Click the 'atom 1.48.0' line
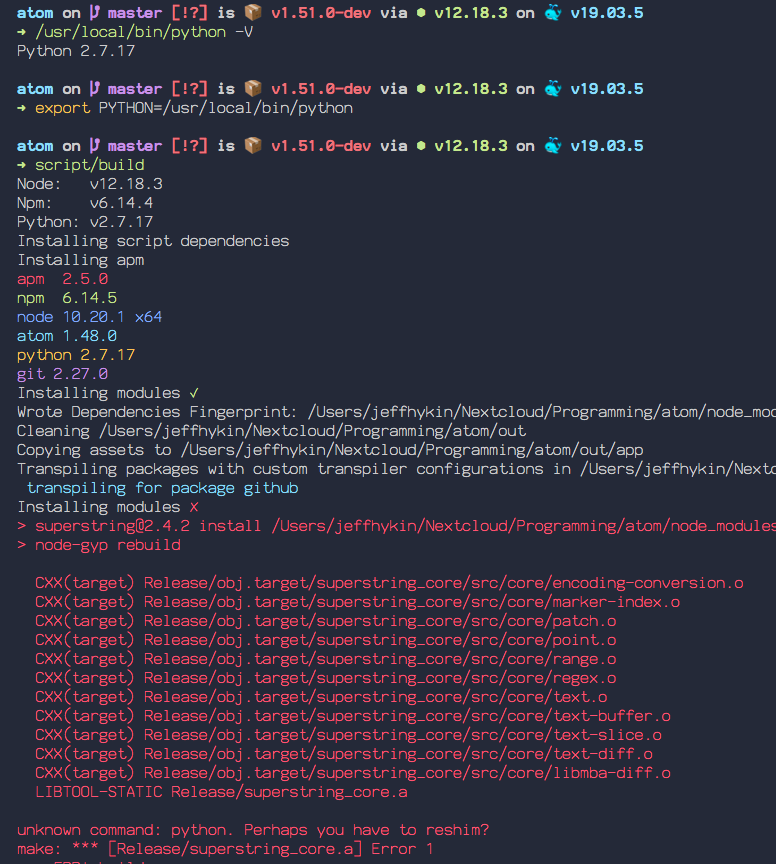 click(x=67, y=336)
